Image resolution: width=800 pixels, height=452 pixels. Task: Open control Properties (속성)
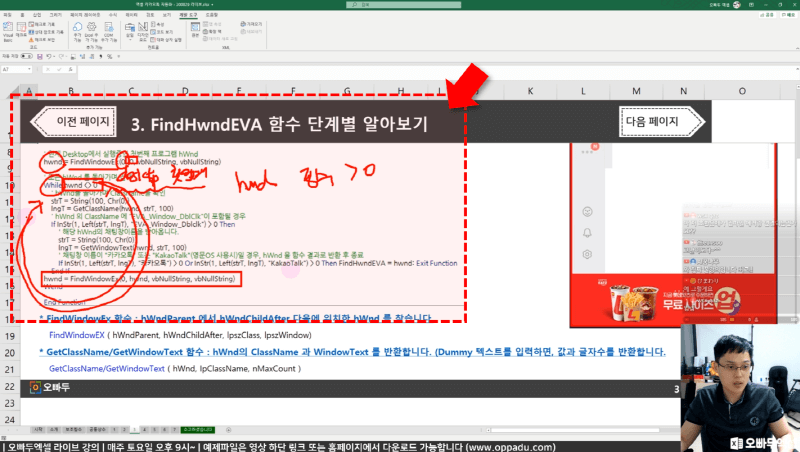tap(158, 24)
